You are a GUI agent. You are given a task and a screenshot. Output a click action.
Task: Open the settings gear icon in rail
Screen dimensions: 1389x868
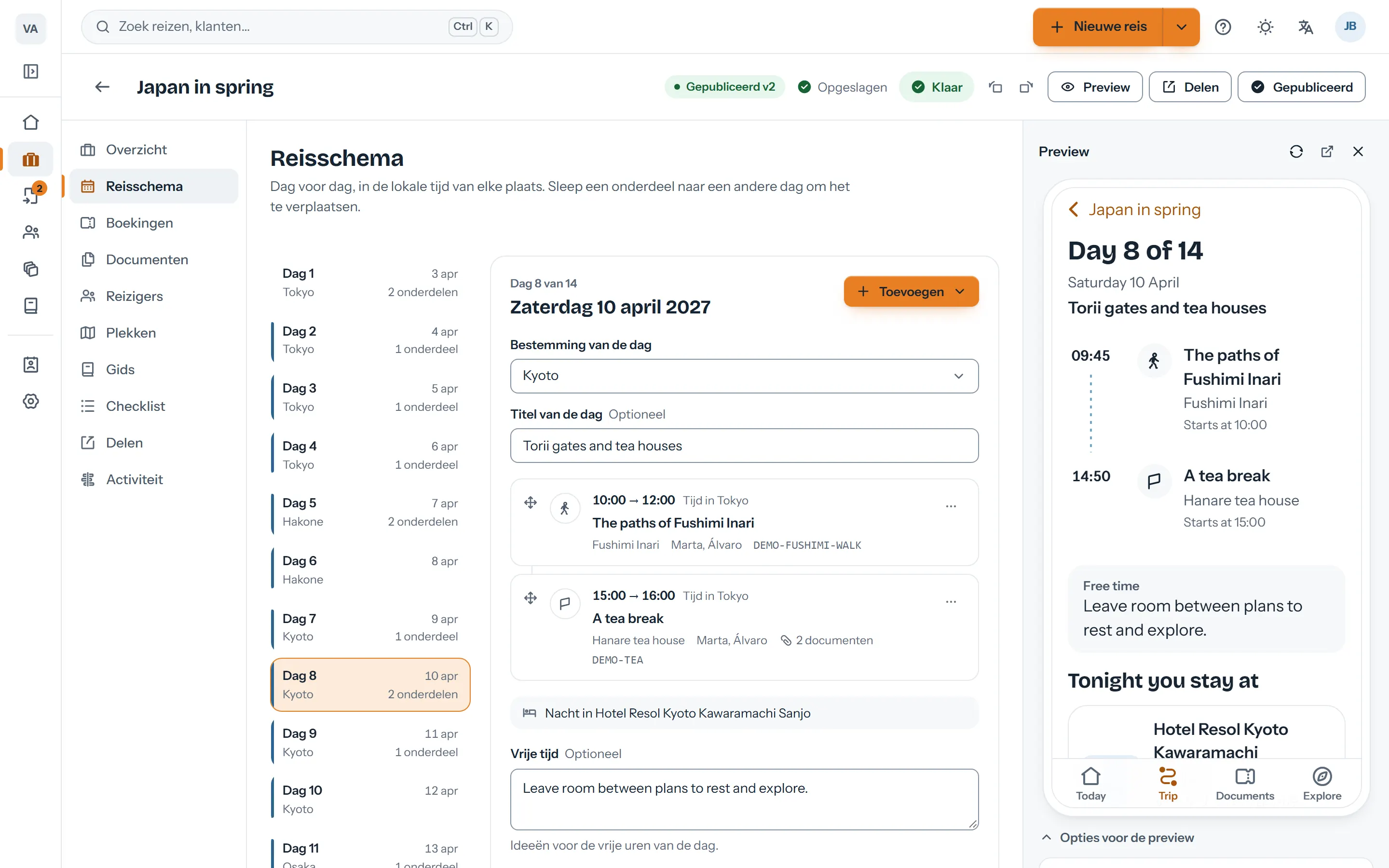(x=30, y=401)
